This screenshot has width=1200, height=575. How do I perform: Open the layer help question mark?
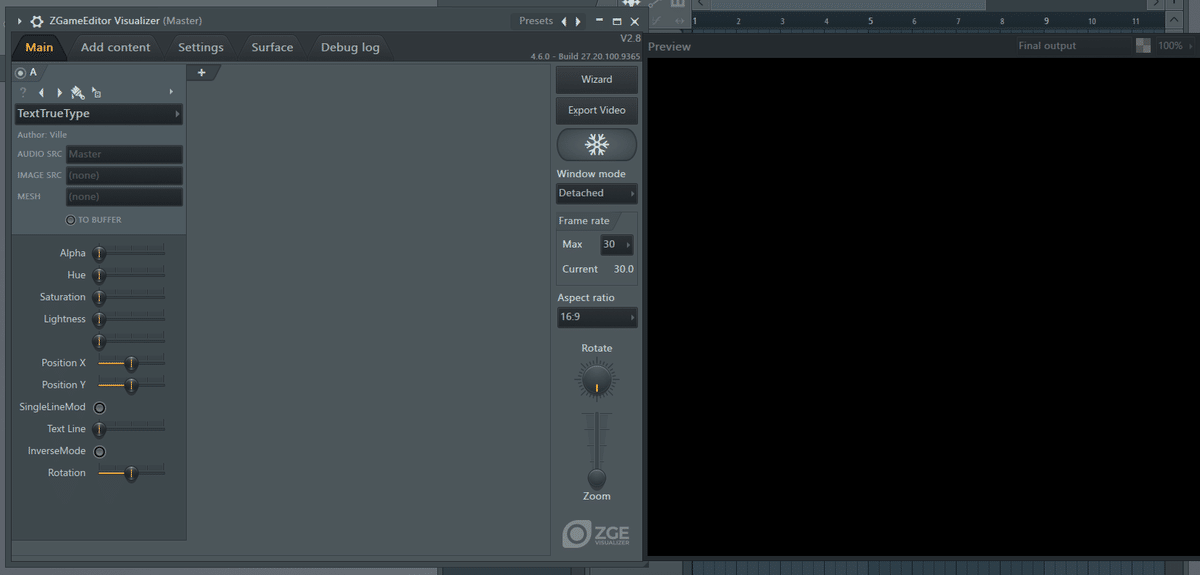23,92
